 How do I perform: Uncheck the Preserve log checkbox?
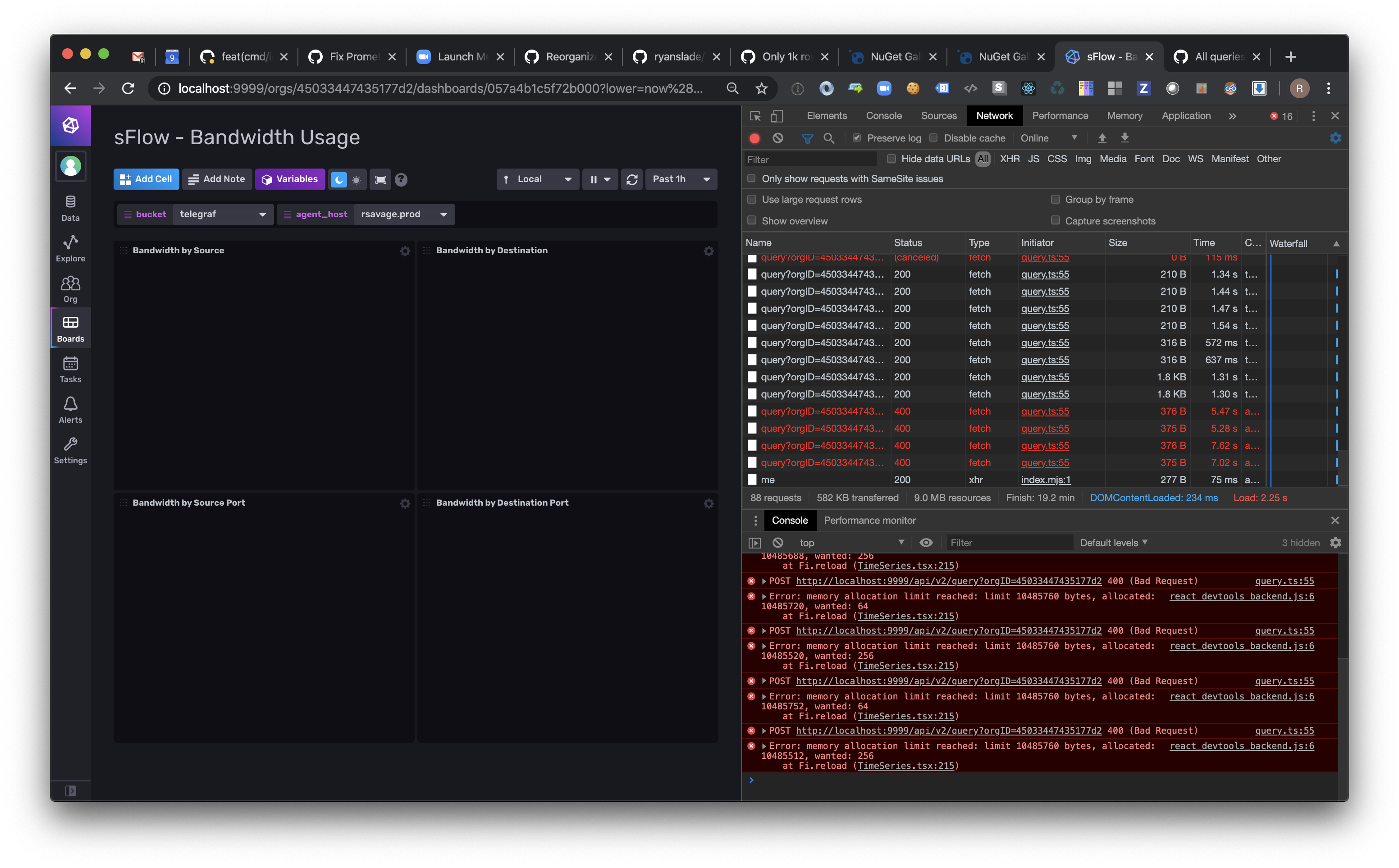[x=856, y=138]
